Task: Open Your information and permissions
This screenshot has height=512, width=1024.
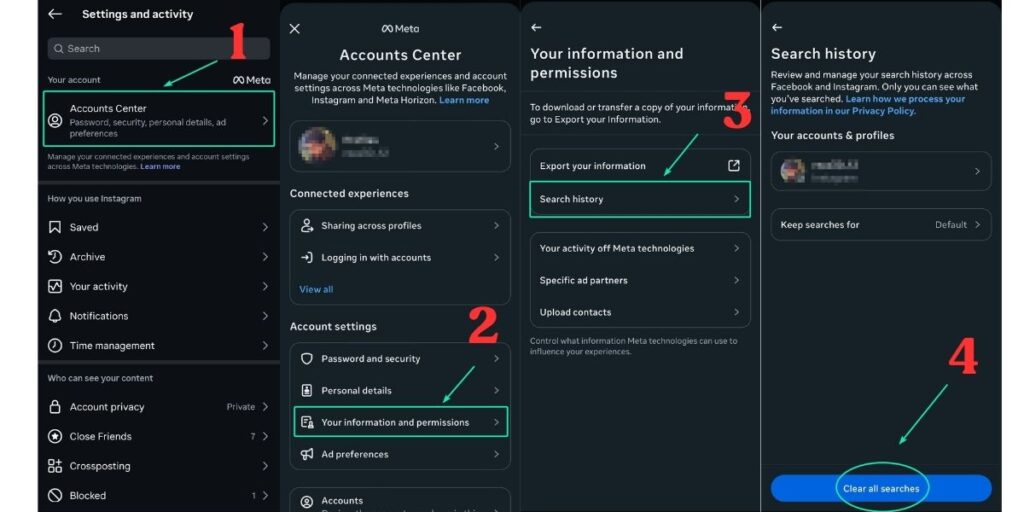Action: pos(400,422)
